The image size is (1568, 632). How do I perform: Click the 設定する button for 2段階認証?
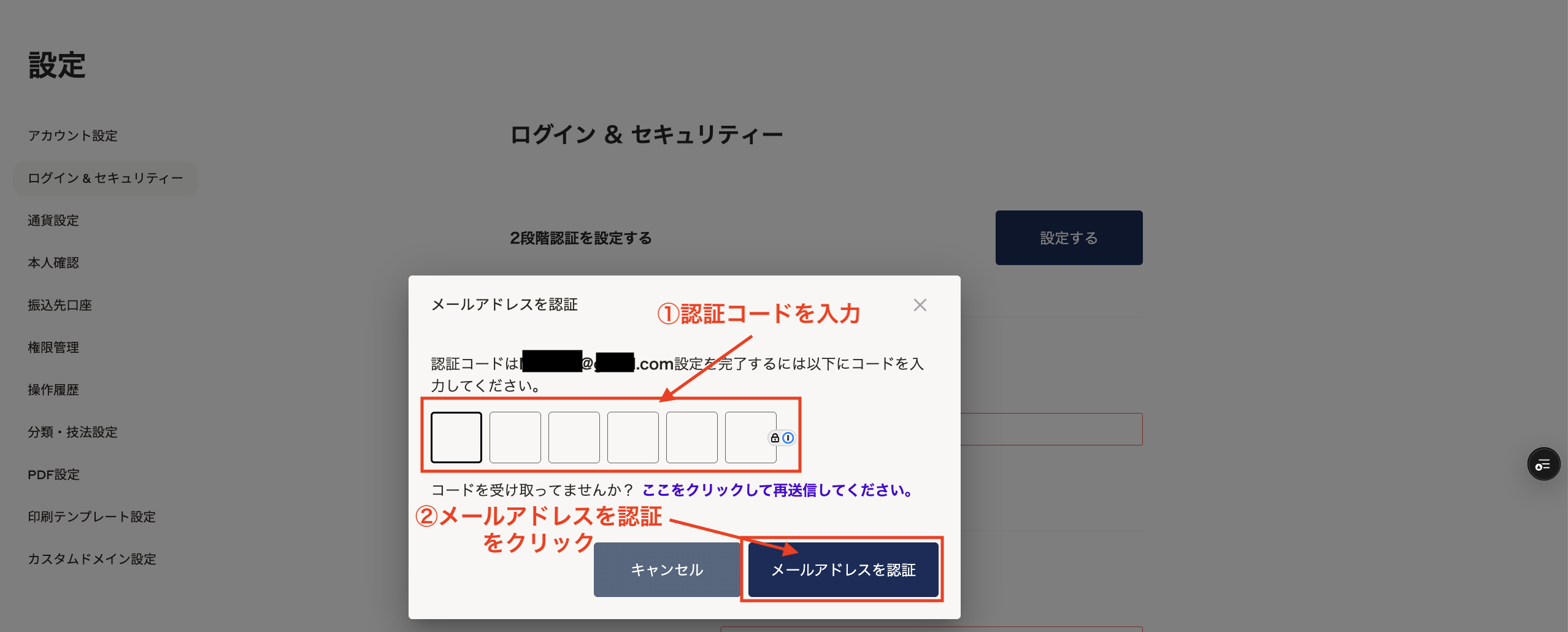1069,237
